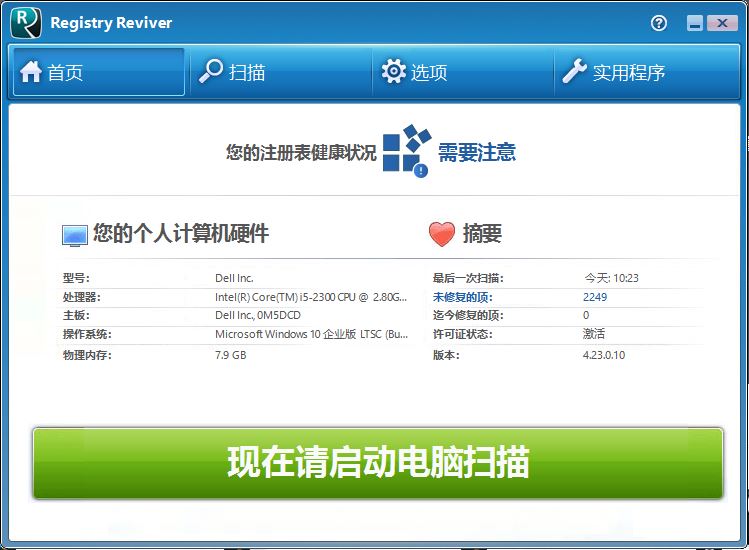Viewport: 749px width, 550px height.
Task: Open the 选项 options tab
Action: pyautogui.click(x=463, y=72)
